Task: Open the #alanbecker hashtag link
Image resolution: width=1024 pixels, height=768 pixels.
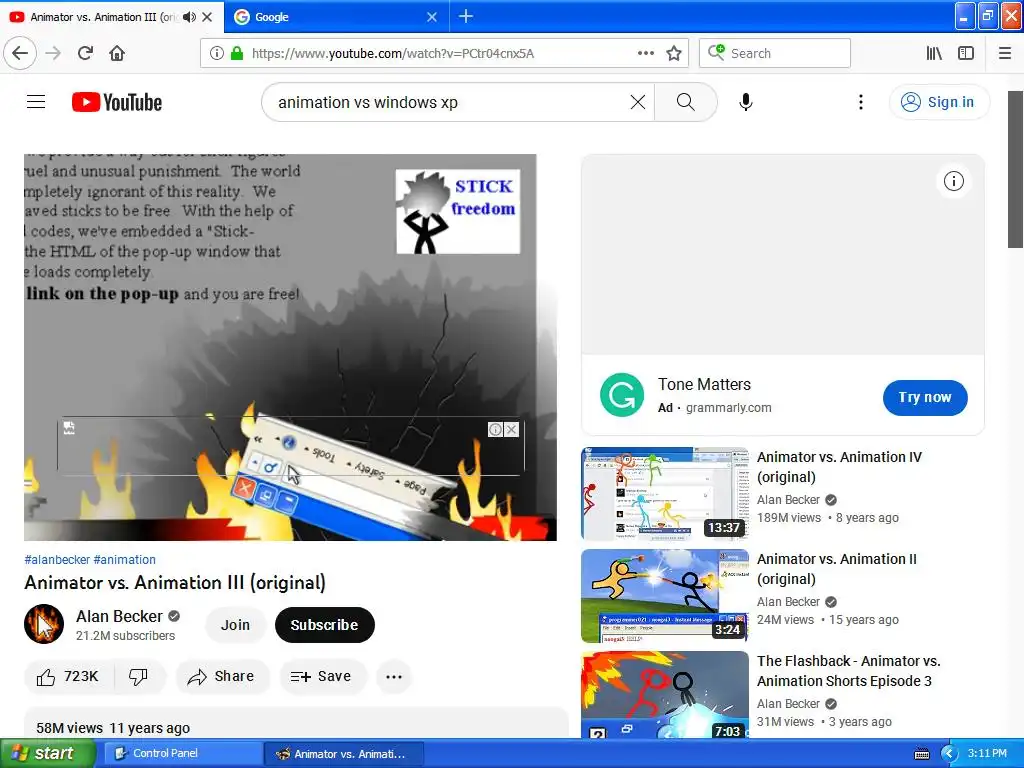Action: pyautogui.click(x=57, y=560)
